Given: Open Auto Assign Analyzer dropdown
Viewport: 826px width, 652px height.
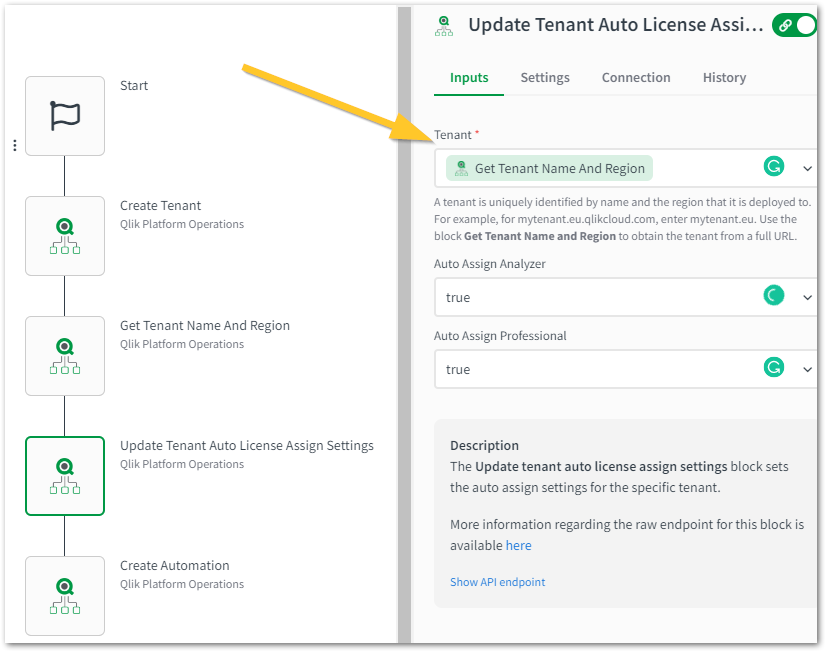Looking at the screenshot, I should [x=808, y=297].
